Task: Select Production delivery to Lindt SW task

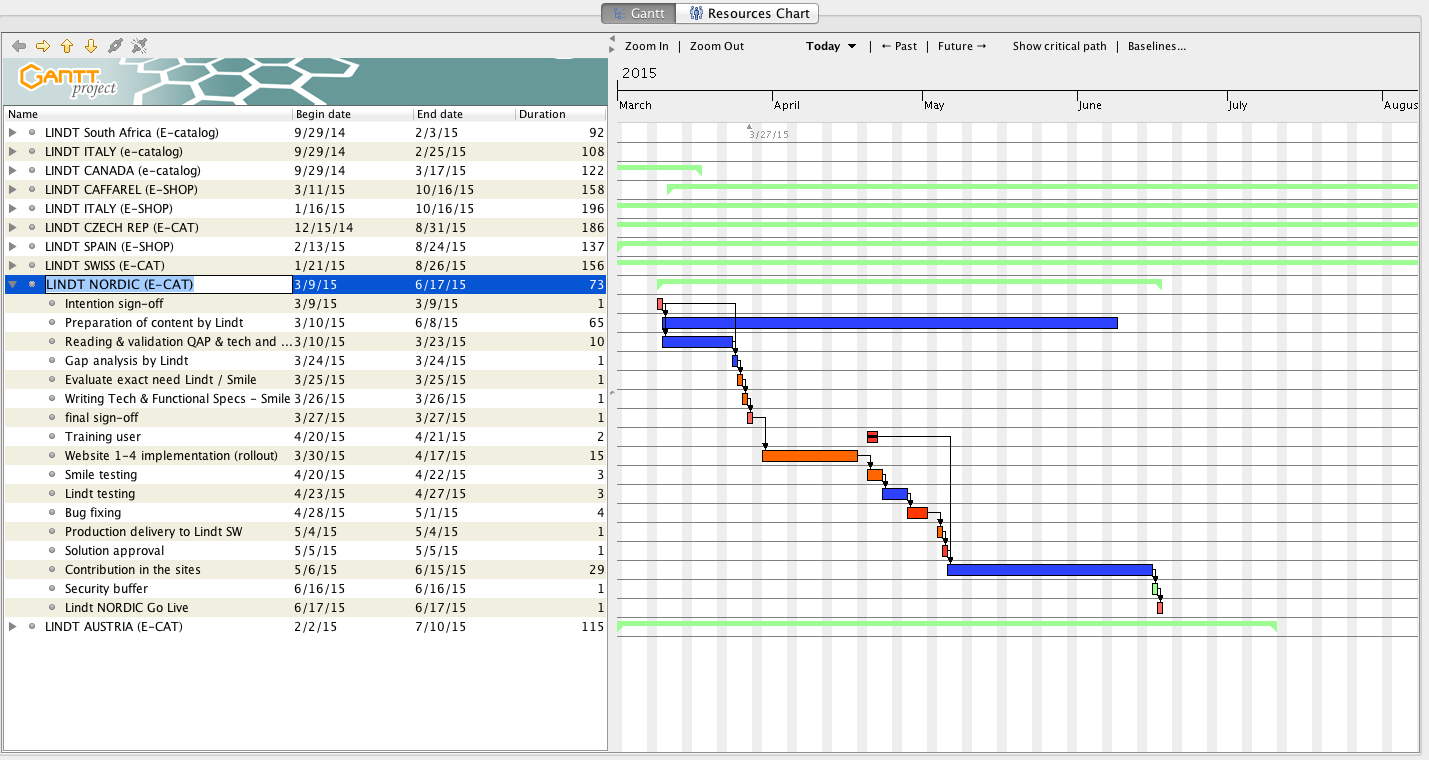Action: [305, 531]
